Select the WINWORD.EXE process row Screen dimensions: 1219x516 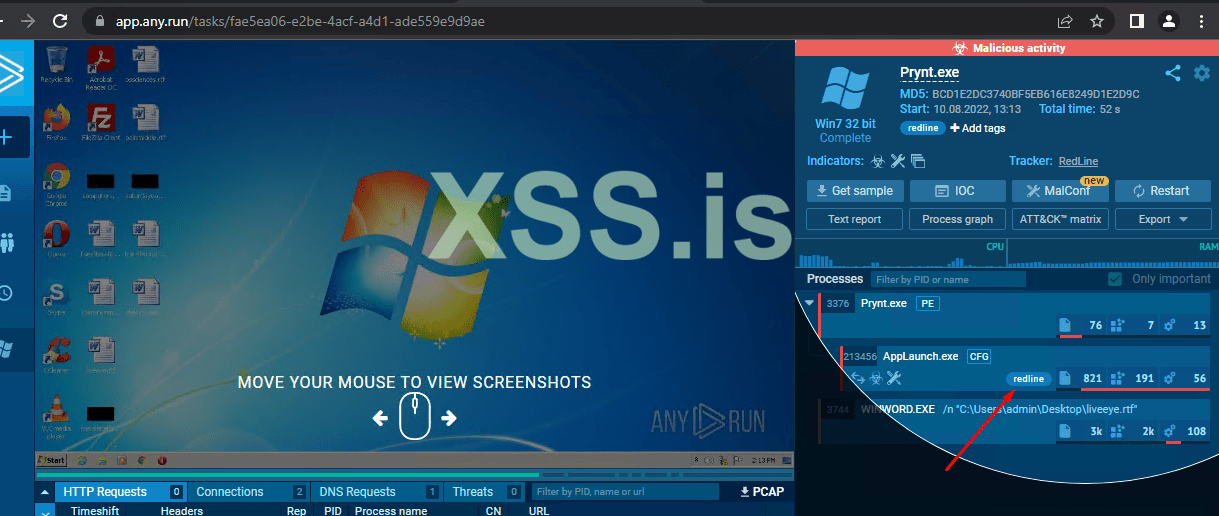pyautogui.click(x=1013, y=420)
